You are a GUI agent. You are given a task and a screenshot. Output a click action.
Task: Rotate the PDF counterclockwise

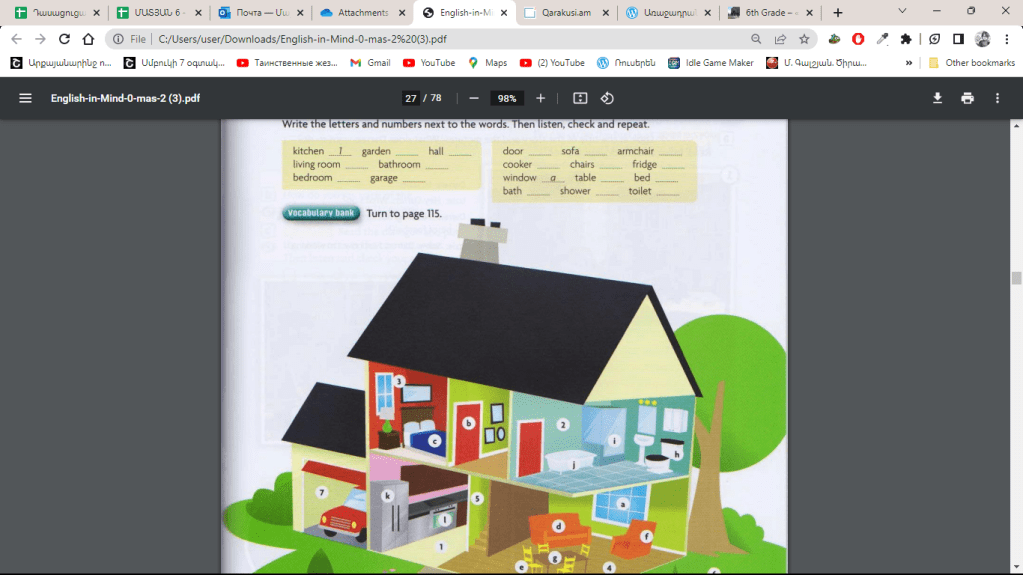[x=607, y=98]
